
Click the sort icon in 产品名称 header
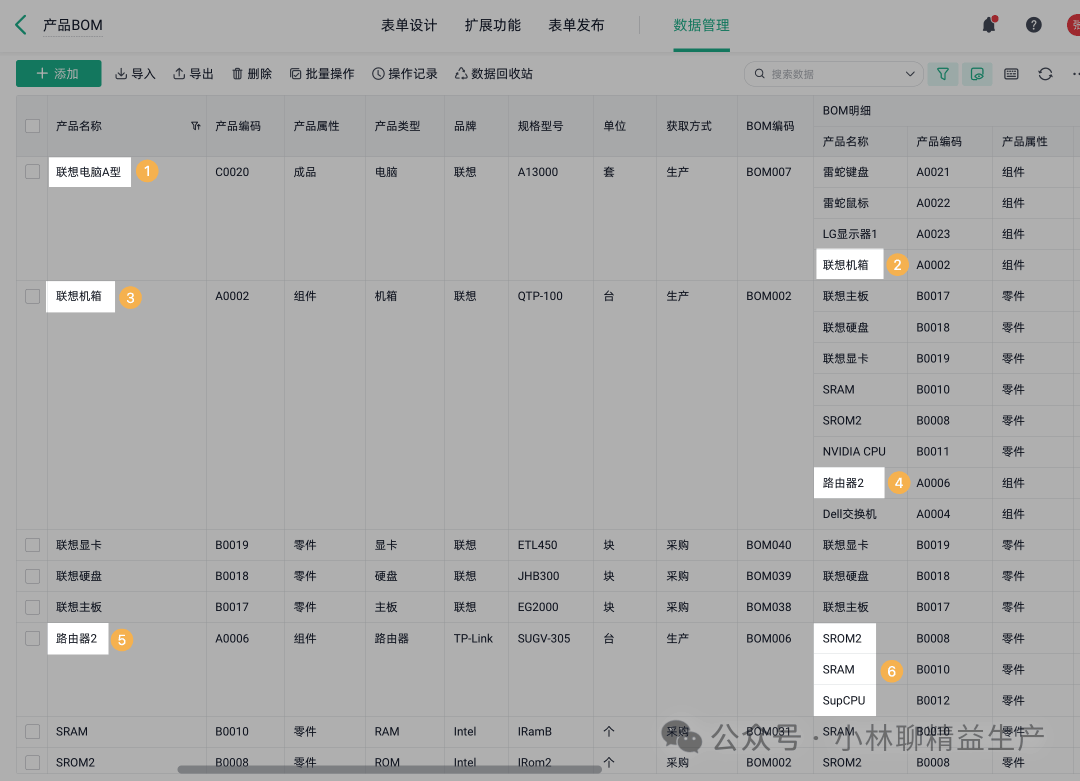coord(196,126)
